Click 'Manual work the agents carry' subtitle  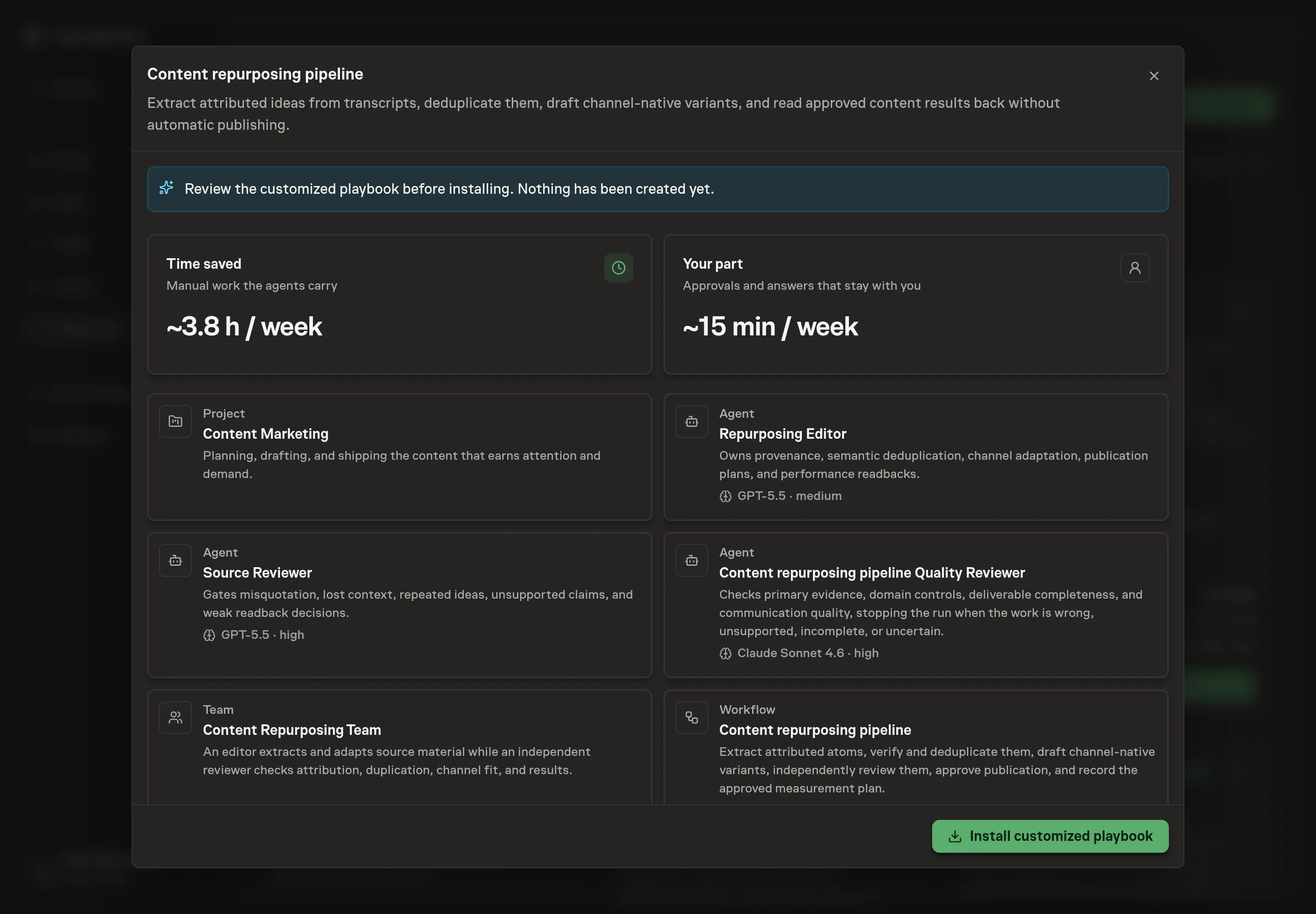[251, 285]
